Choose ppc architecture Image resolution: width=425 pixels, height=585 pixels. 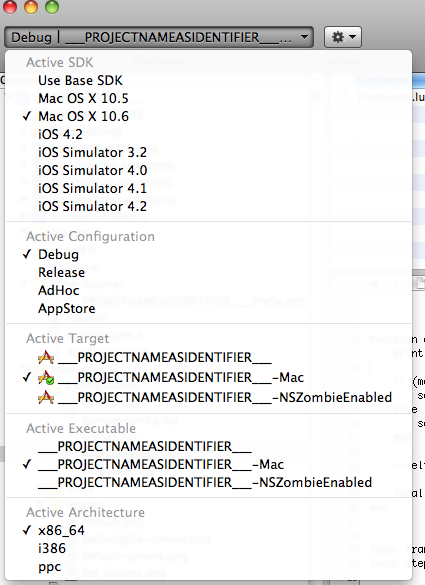(49, 567)
